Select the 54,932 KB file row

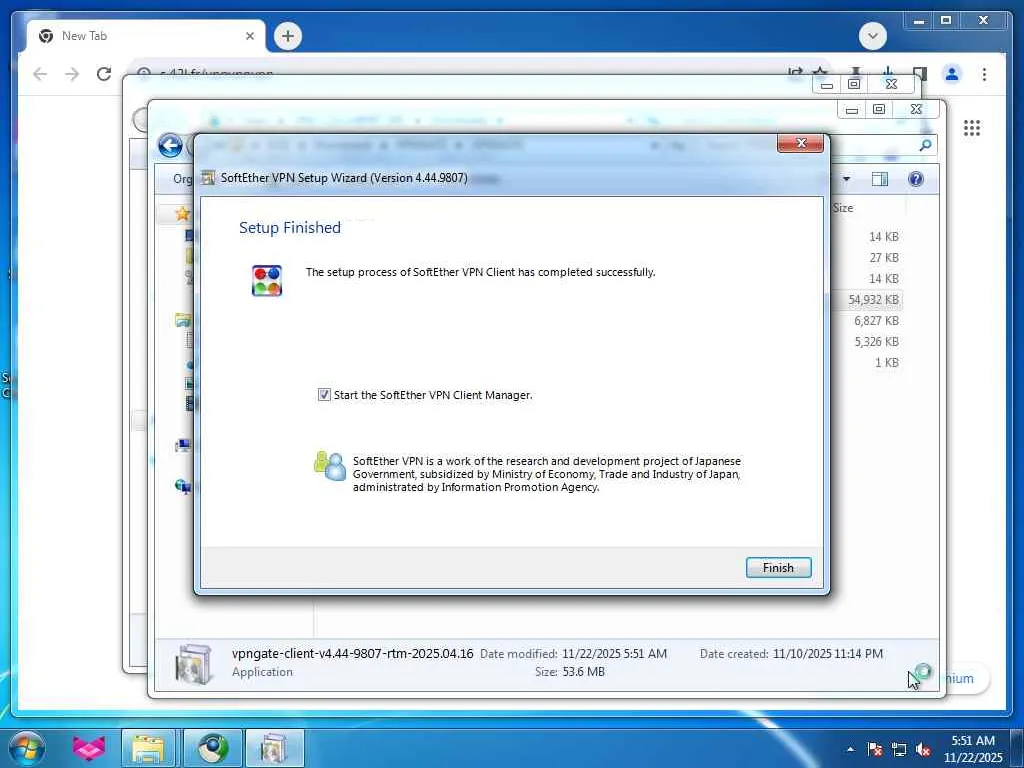coord(873,300)
